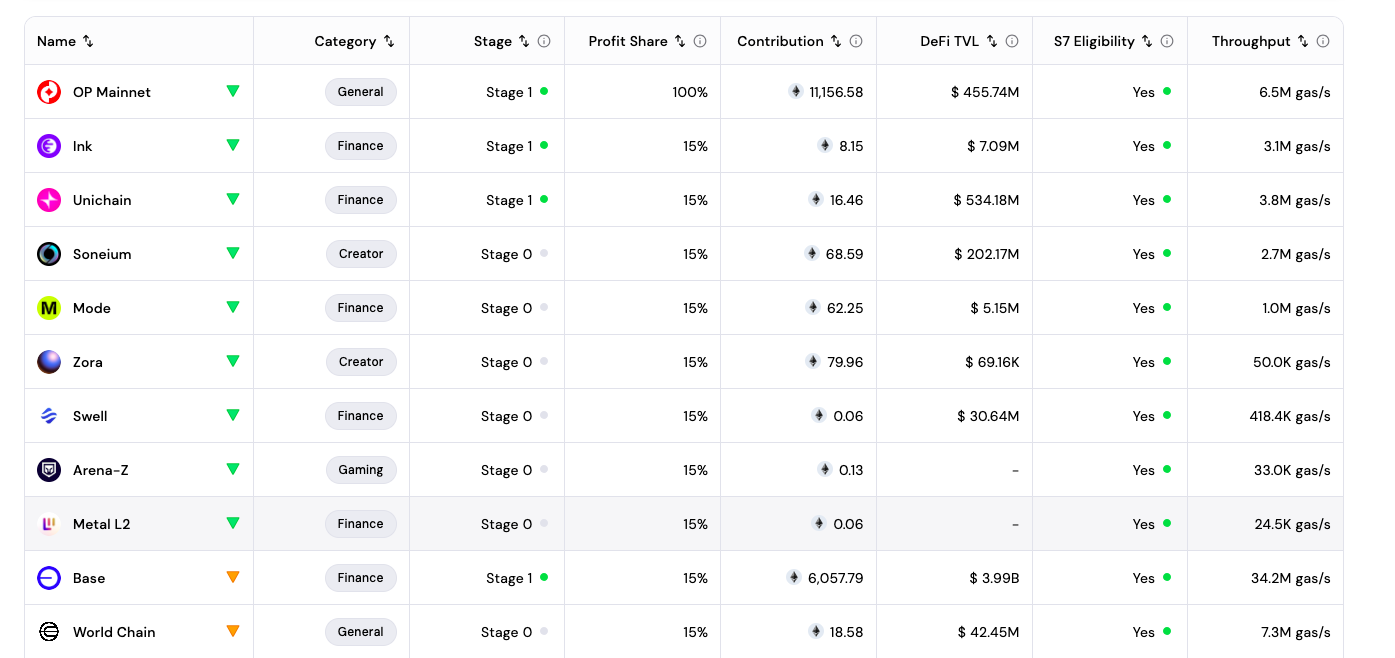Viewport: 1395px width, 658px height.
Task: Open the Contribution column info icon
Action: (856, 41)
